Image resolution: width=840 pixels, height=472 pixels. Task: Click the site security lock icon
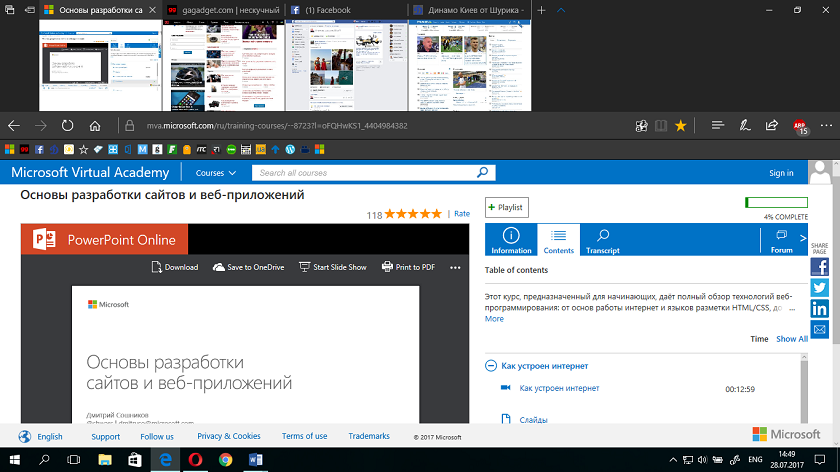click(129, 126)
